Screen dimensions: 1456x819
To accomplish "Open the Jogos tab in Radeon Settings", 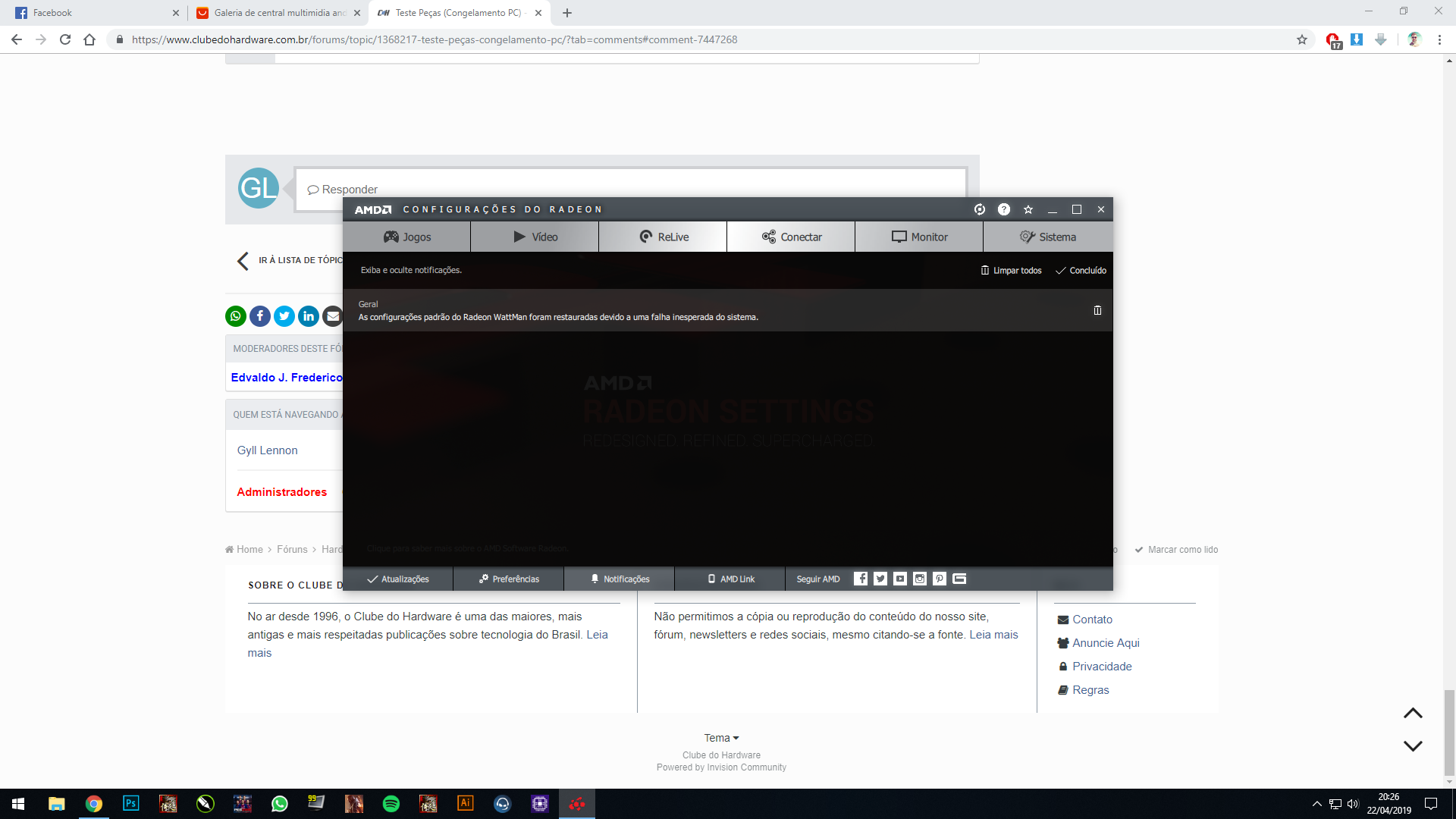I will tap(406, 237).
